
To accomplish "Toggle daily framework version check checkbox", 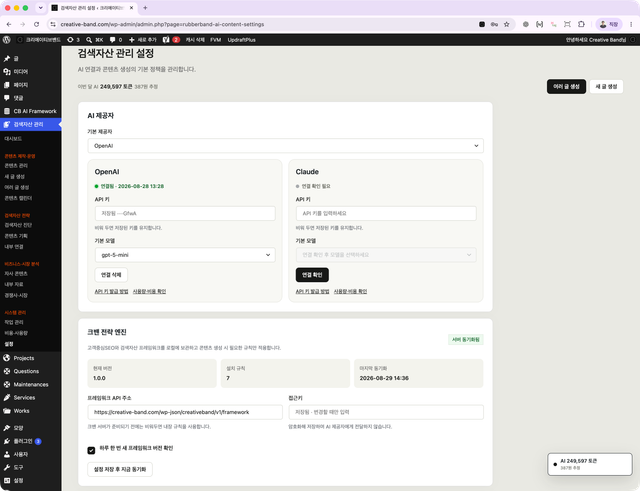I will coord(91,450).
